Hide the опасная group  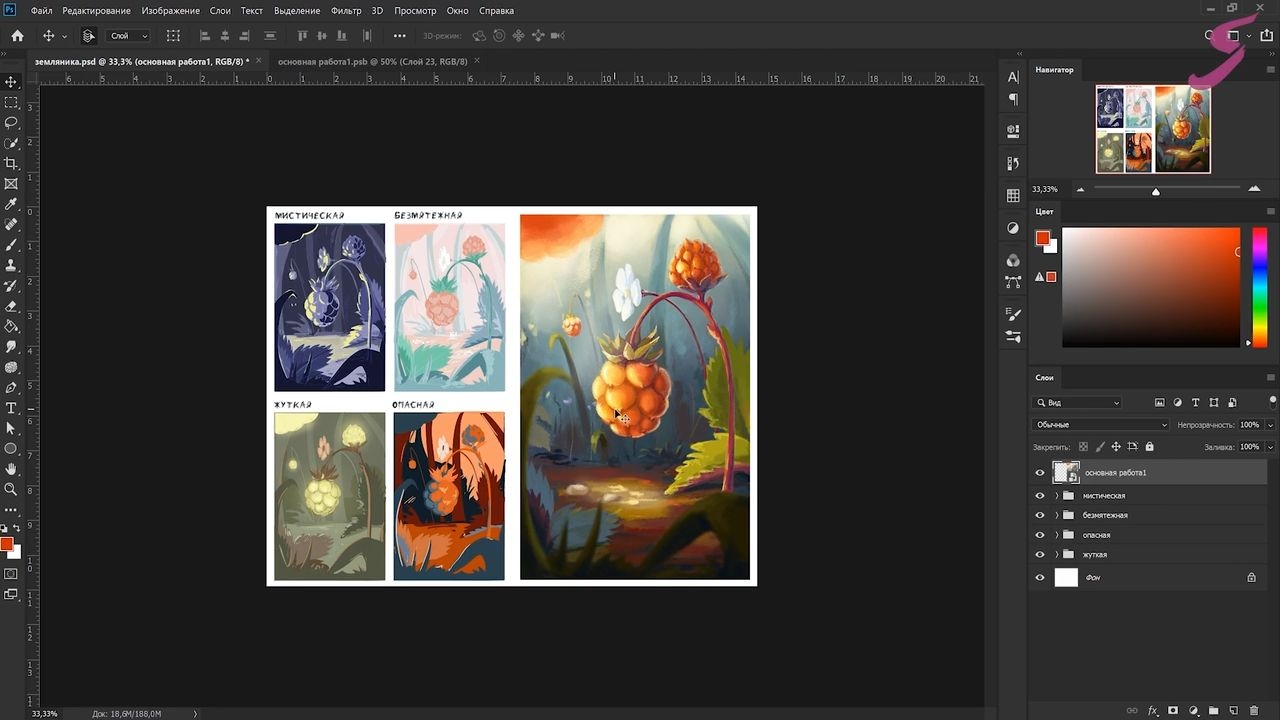tap(1040, 535)
